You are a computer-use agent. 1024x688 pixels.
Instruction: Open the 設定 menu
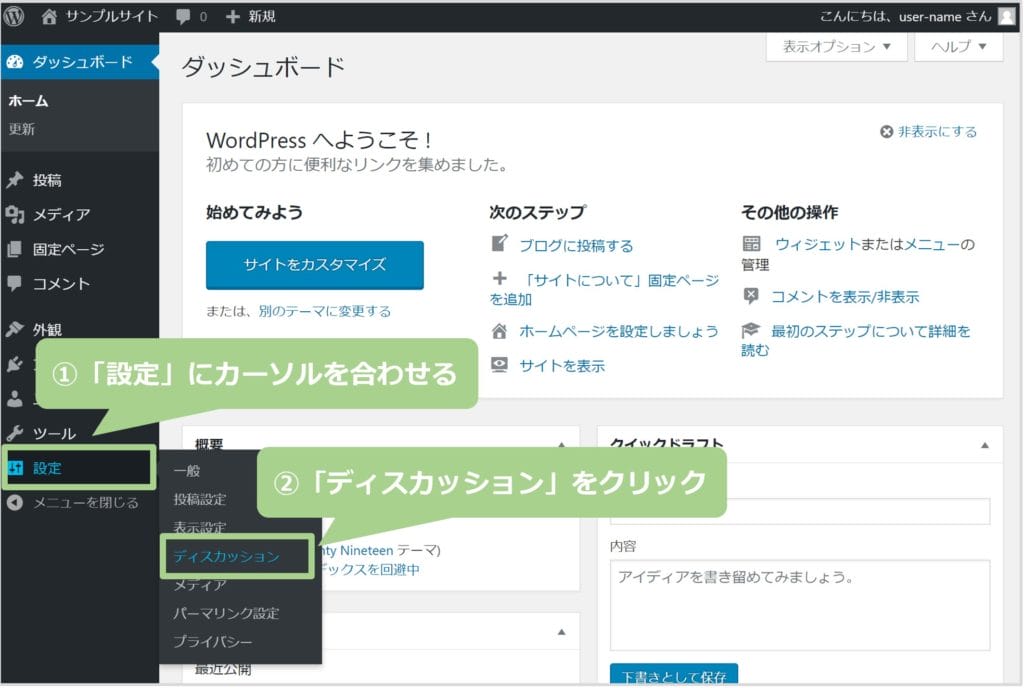tap(80, 467)
